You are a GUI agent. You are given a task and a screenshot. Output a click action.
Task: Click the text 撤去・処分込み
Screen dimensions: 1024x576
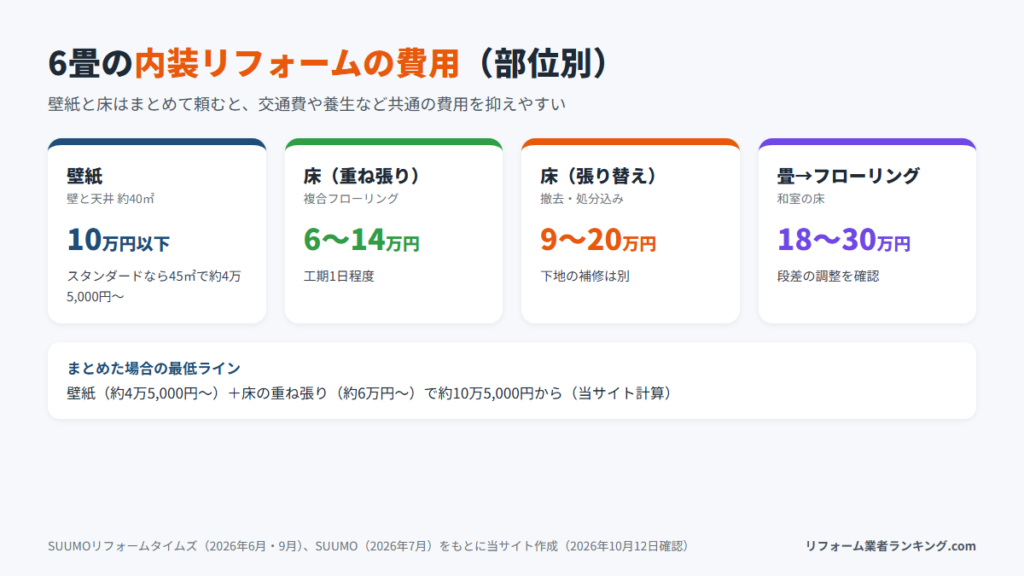pos(582,199)
